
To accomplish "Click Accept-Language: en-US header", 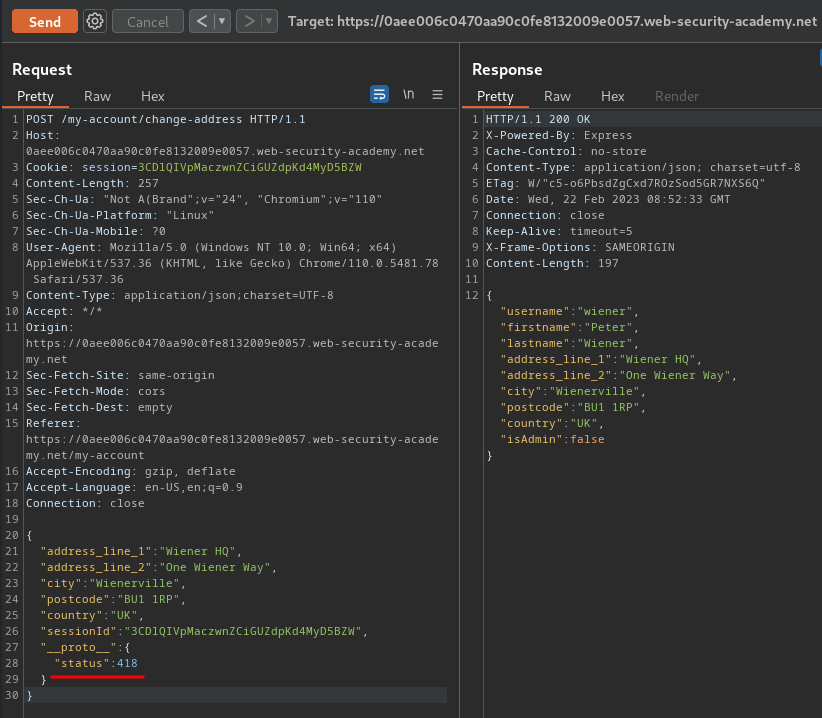I will (x=134, y=487).
